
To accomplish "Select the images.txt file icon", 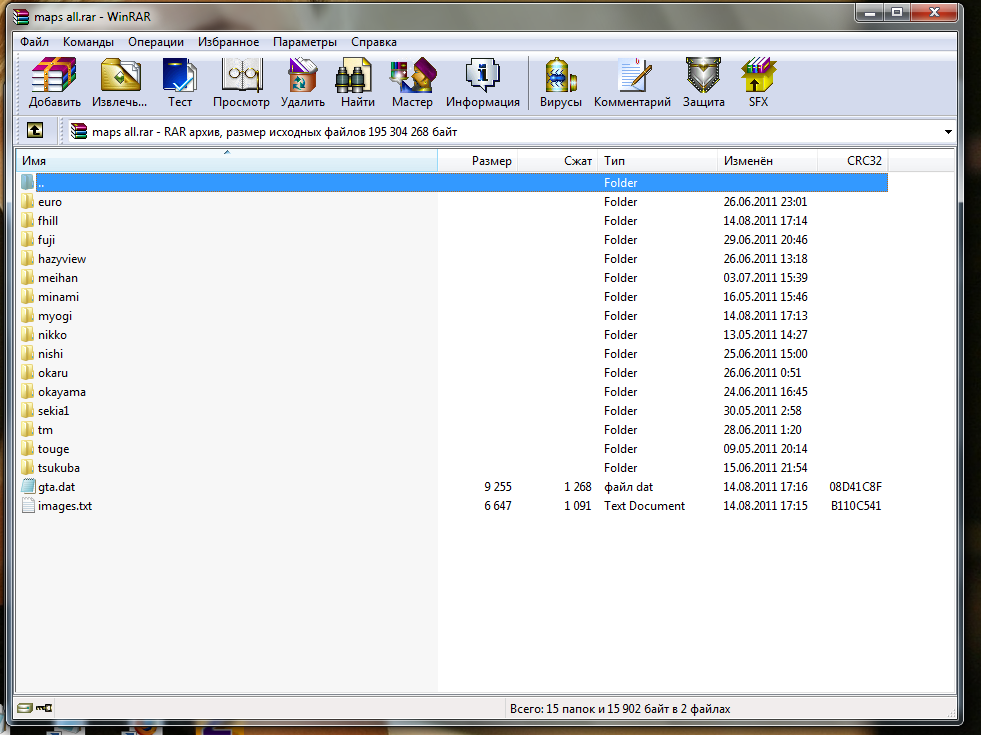I will [28, 505].
